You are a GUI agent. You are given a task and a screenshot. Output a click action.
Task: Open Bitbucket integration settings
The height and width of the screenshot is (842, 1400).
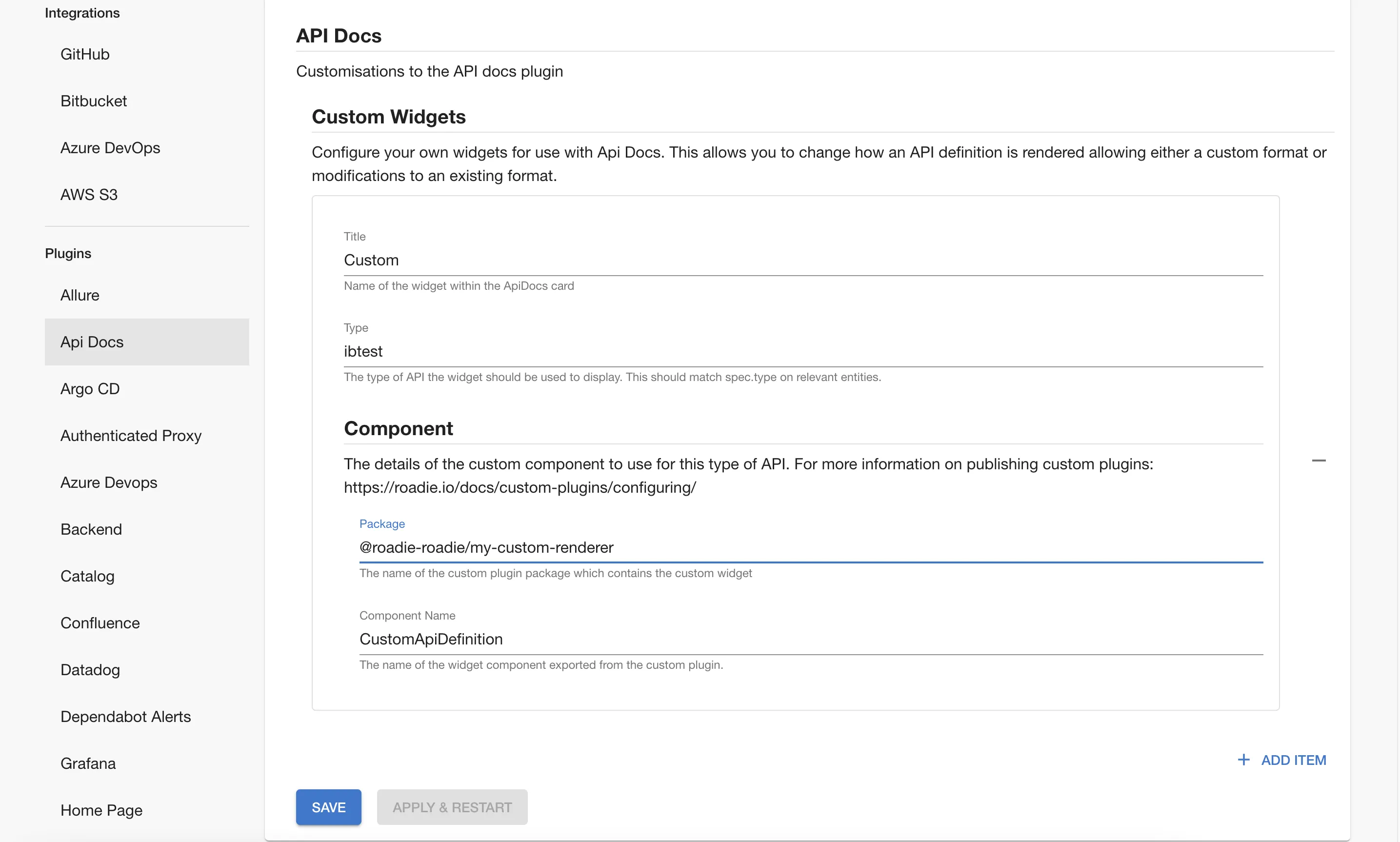94,100
